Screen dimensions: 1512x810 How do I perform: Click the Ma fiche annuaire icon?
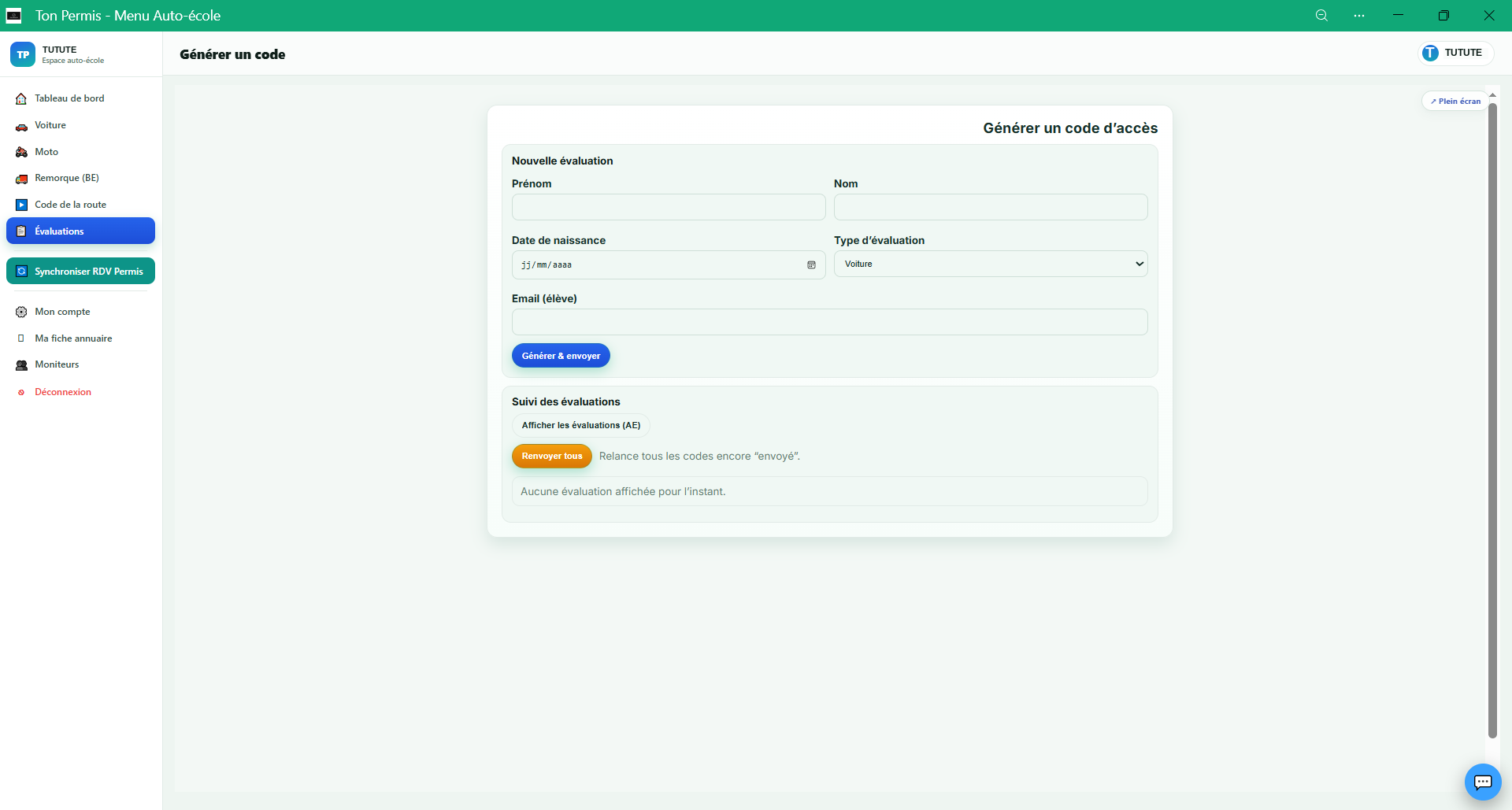[x=21, y=338]
